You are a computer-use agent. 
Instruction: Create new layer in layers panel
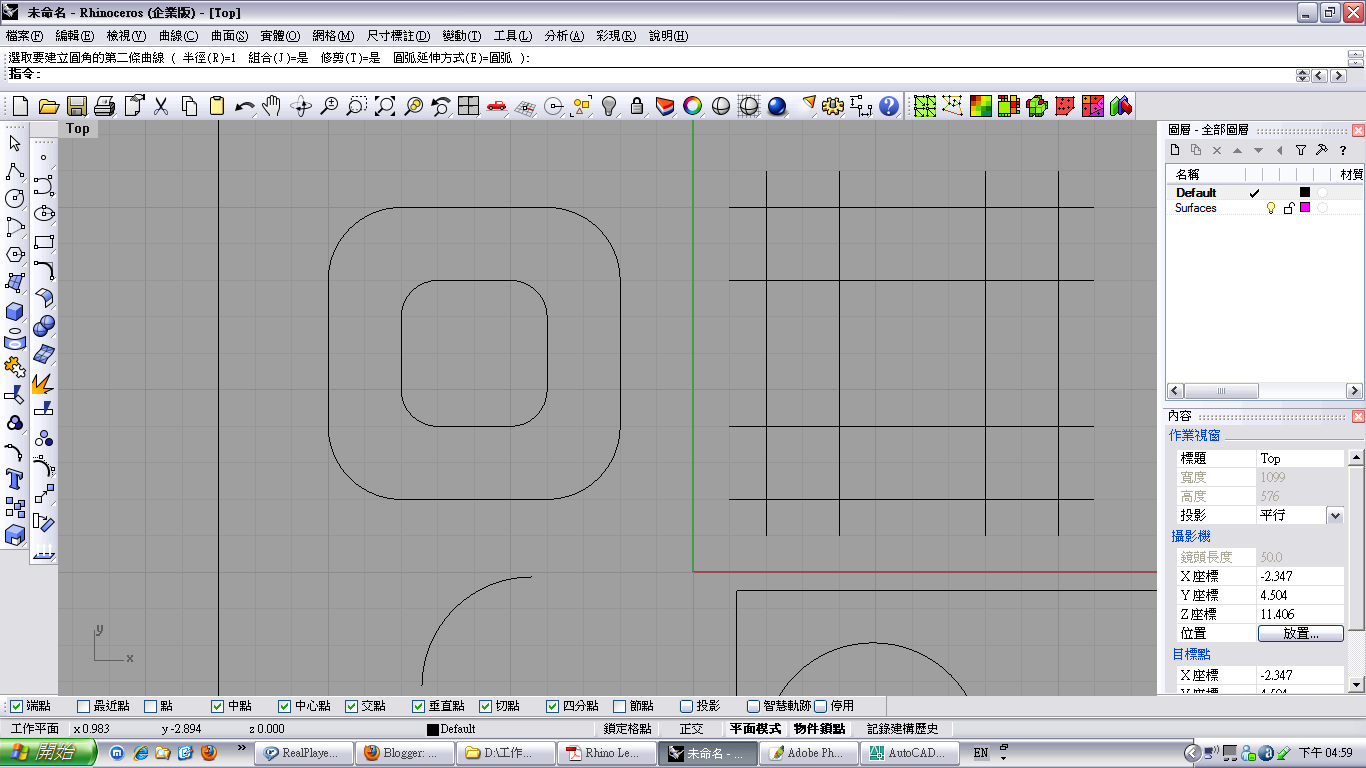pos(1176,150)
